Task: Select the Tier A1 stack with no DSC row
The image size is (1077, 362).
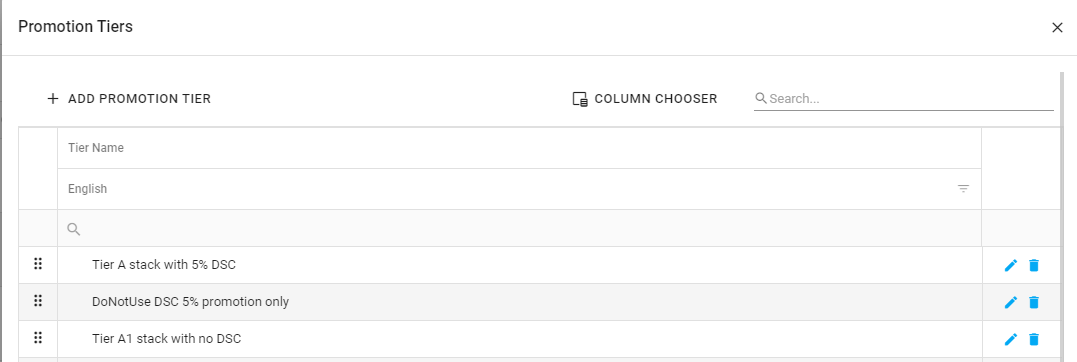Action: (519, 339)
